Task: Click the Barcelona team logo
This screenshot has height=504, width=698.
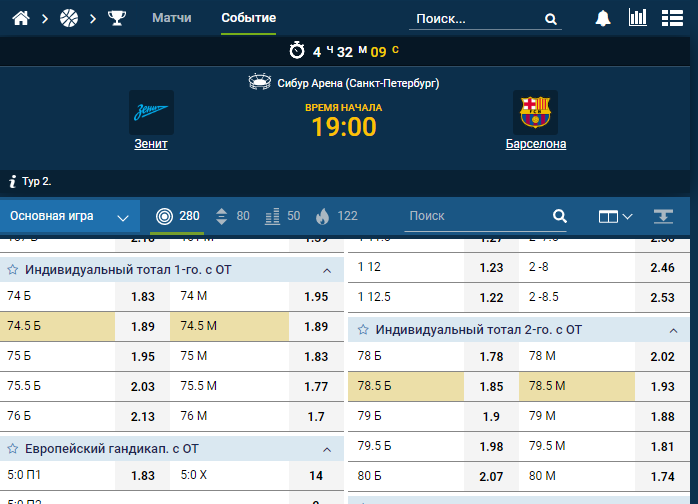Action: pos(535,112)
